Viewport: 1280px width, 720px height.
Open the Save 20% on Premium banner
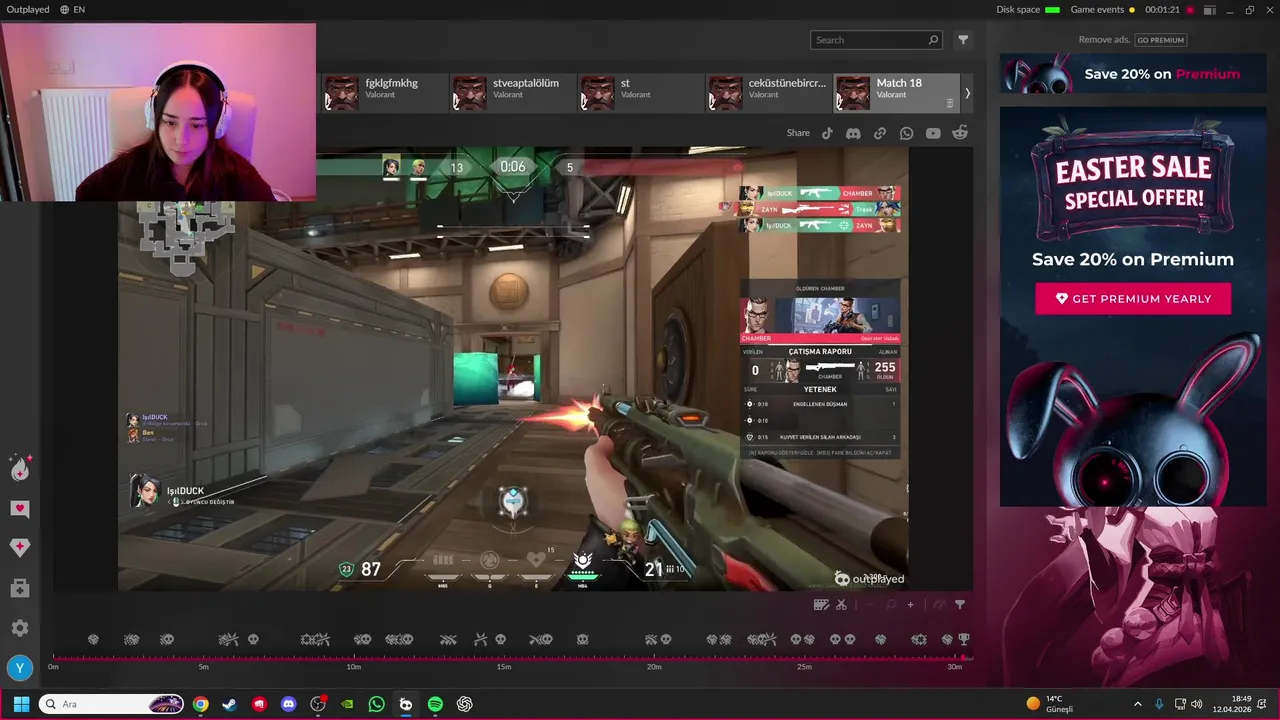point(1133,74)
